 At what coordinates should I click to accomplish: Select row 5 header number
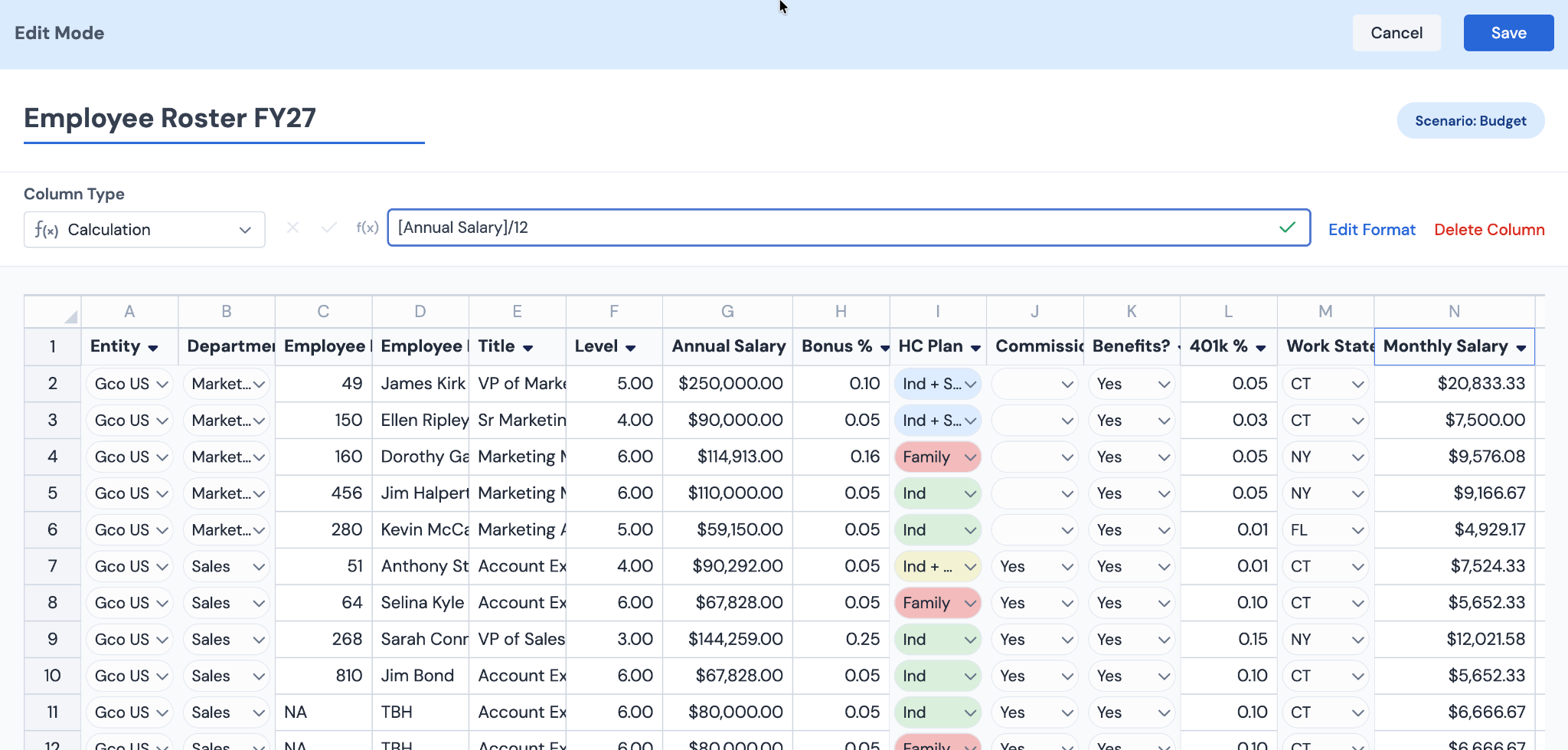click(x=52, y=493)
